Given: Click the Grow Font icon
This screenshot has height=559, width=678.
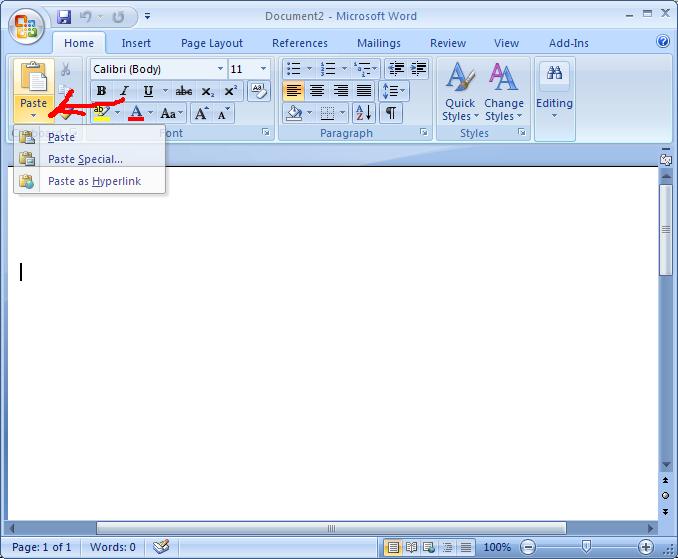Looking at the screenshot, I should pos(202,114).
